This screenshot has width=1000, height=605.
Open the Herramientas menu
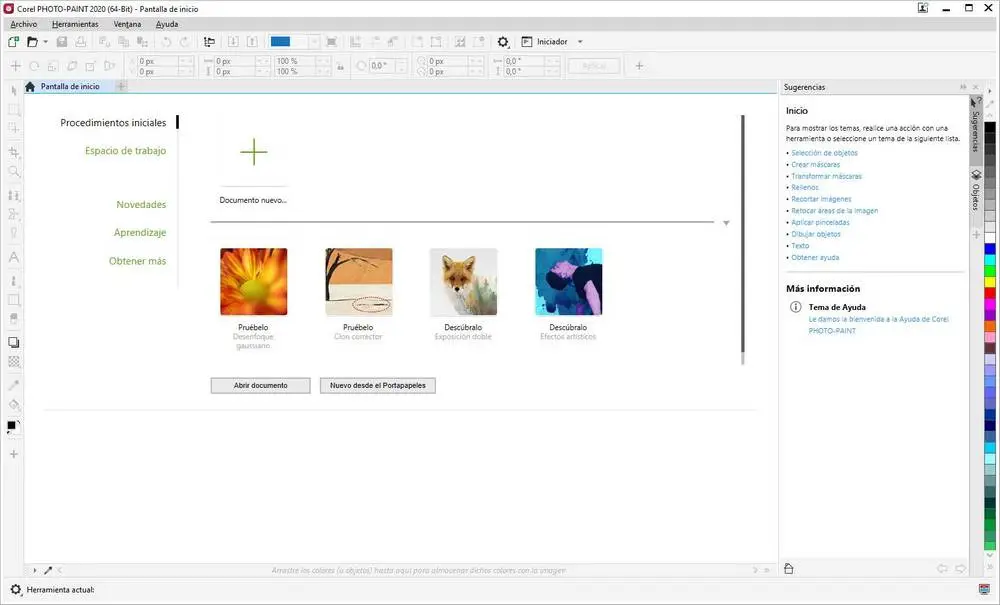click(75, 24)
